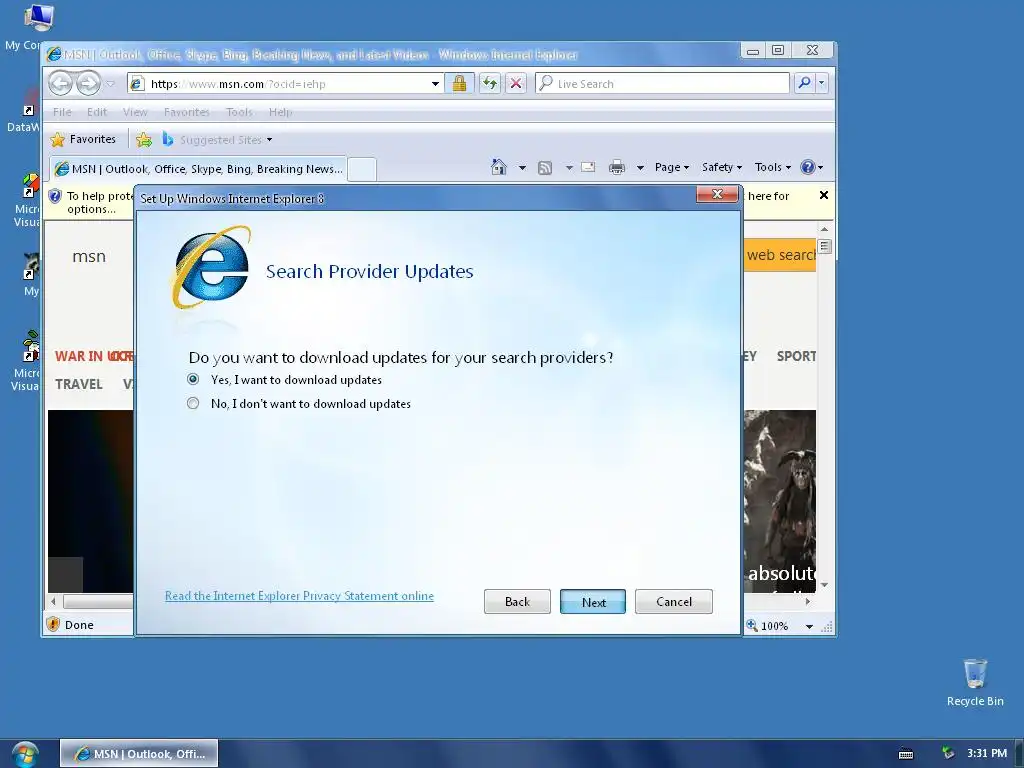The image size is (1024, 768).
Task: Click the Home icon in command bar
Action: tap(499, 167)
